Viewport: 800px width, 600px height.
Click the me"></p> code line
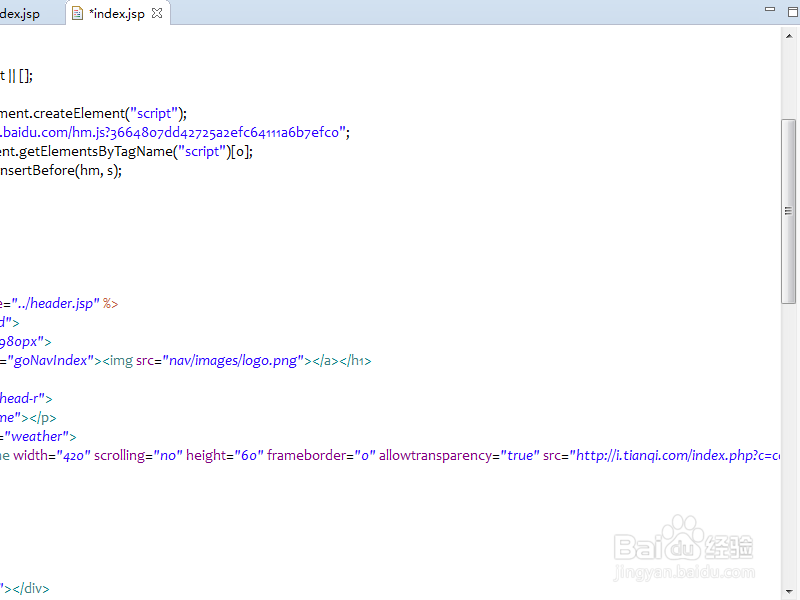(28, 418)
